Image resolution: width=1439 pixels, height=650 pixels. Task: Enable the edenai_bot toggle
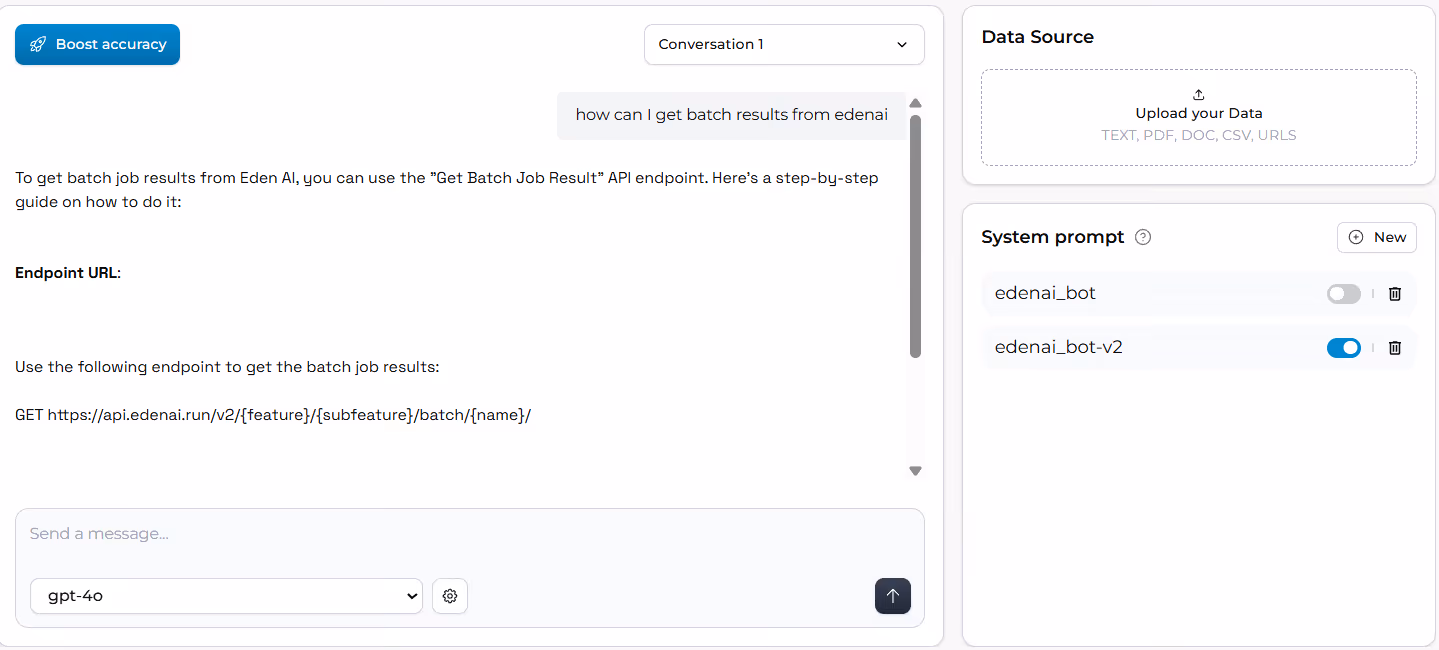click(1344, 294)
